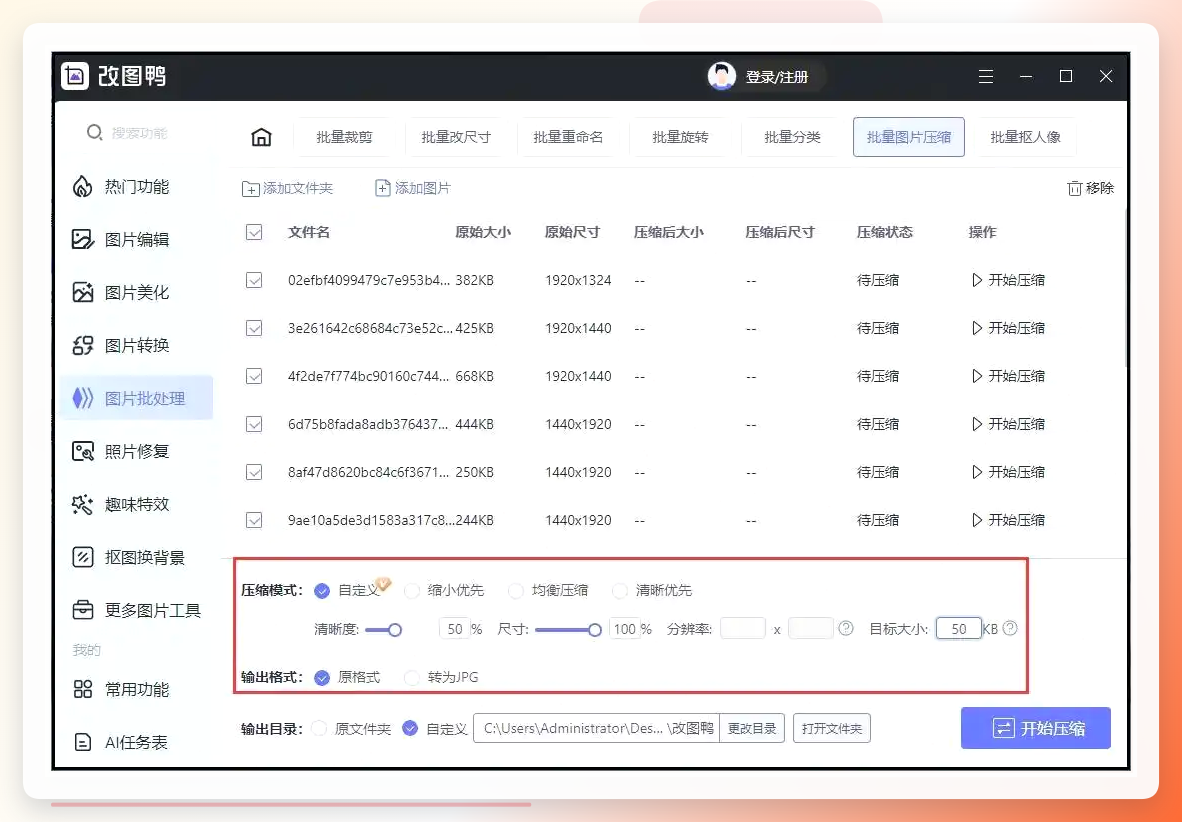This screenshot has height=822, width=1182.
Task: Click help icon next to 目标大小 KB
Action: click(1010, 628)
